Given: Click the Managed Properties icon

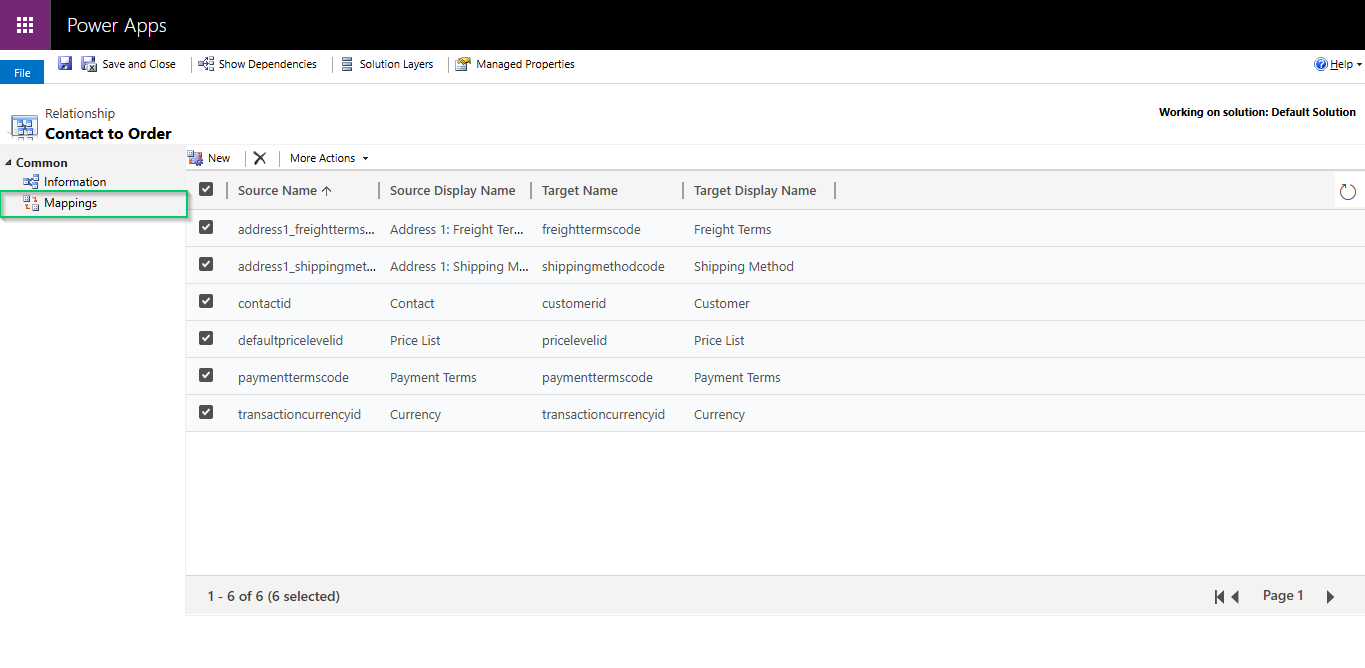Looking at the screenshot, I should [463, 64].
